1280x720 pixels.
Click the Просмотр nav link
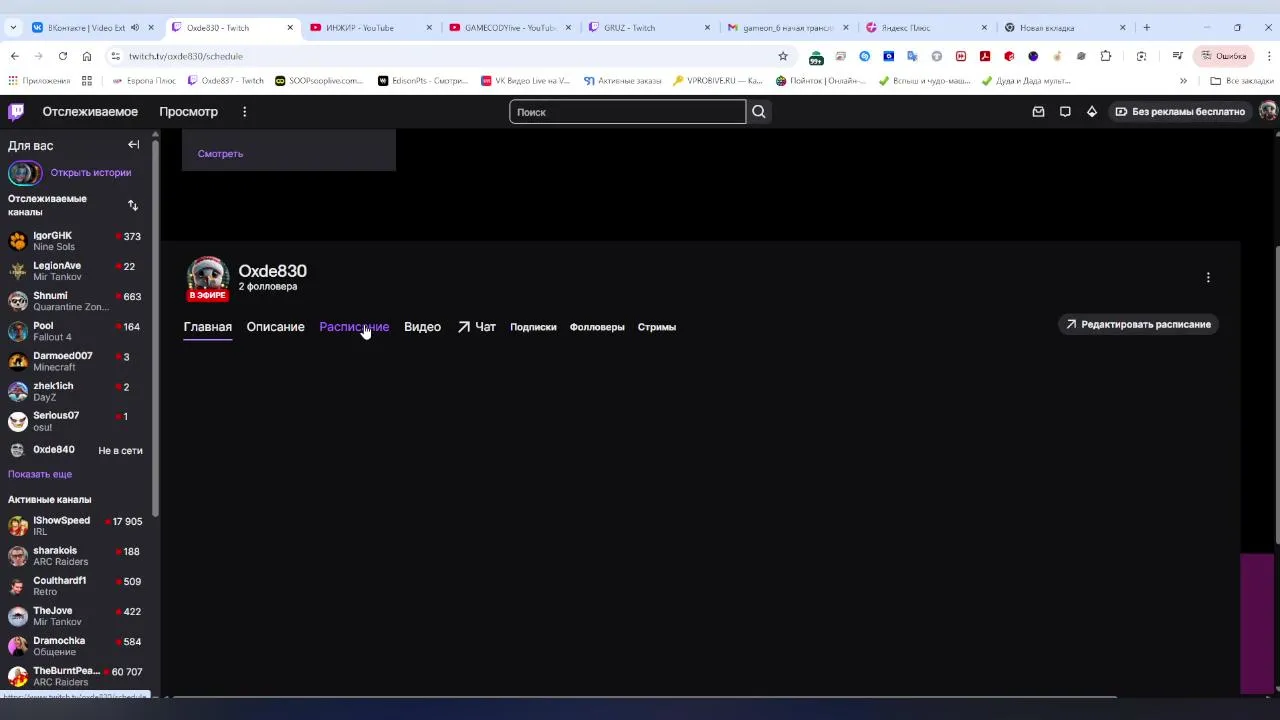tap(188, 112)
